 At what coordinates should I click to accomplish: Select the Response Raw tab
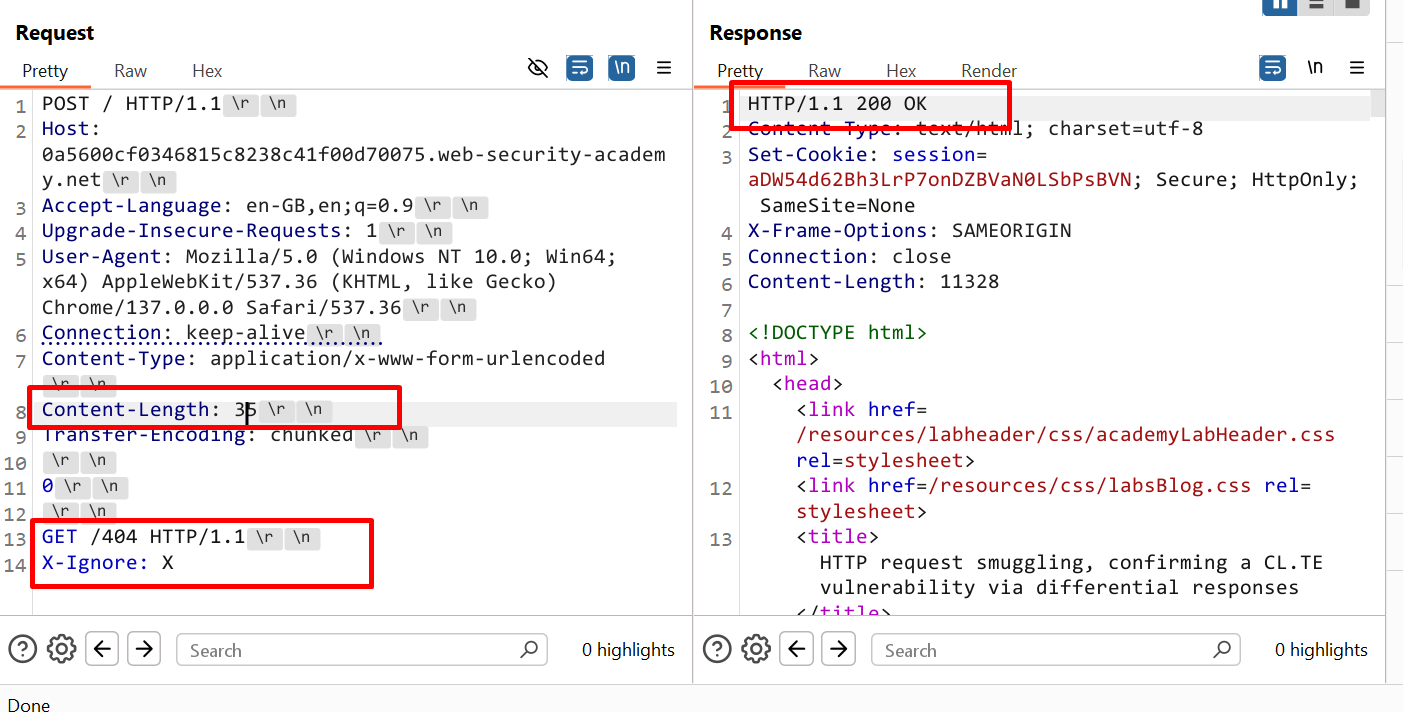824,71
